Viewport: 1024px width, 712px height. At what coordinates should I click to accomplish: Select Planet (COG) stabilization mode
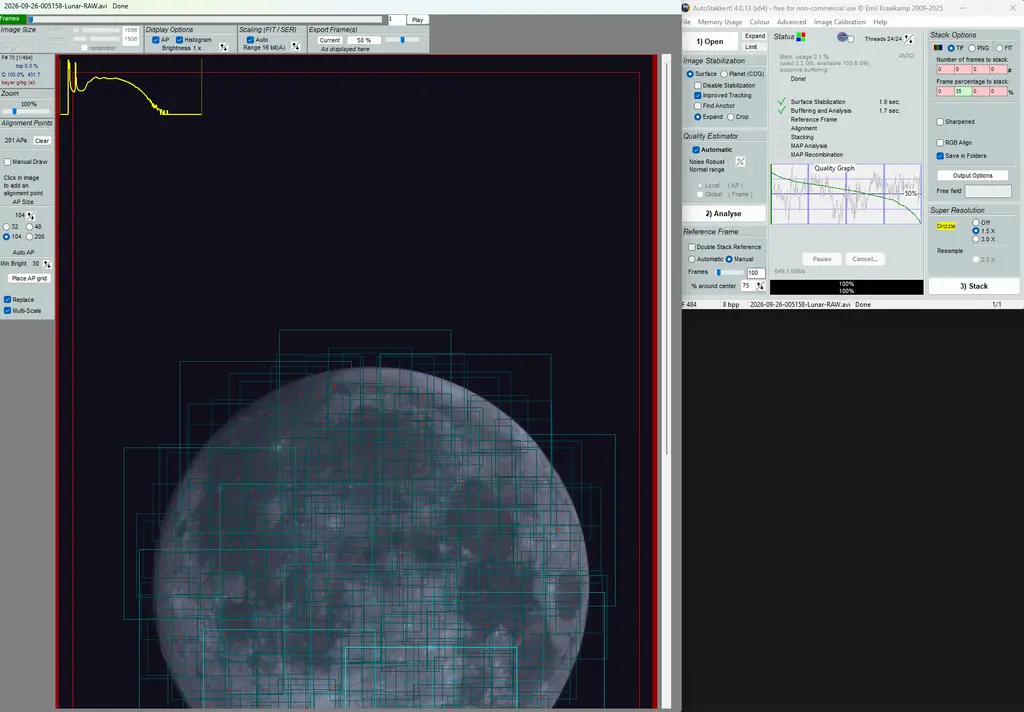coord(724,74)
